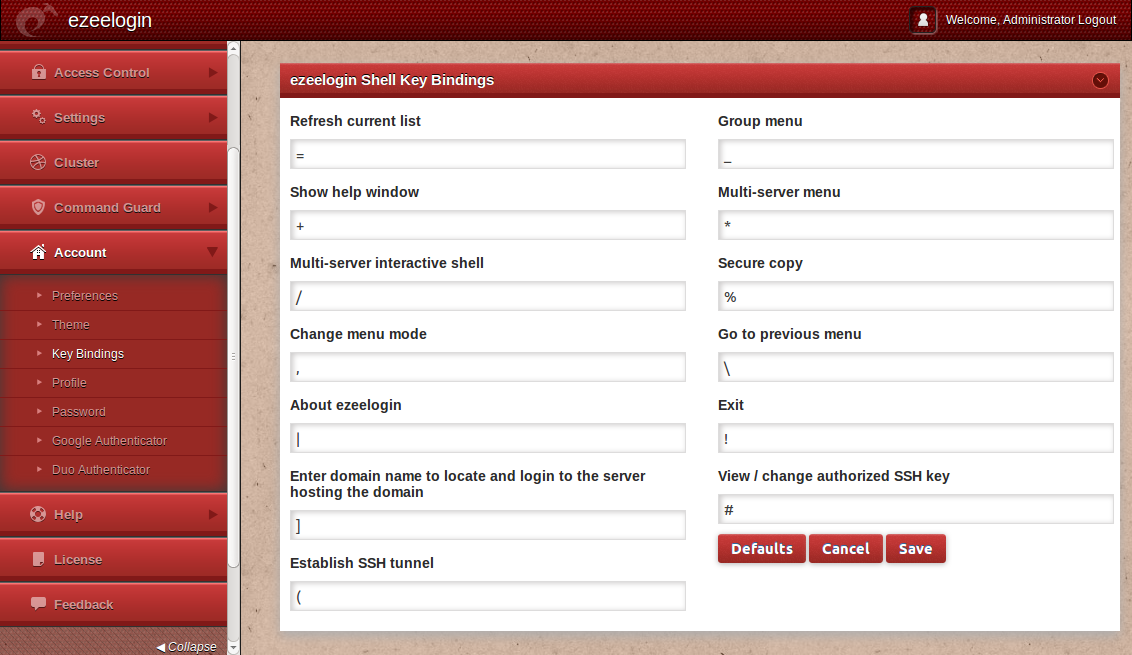Expand the Command Guard menu arrow
Image resolution: width=1132 pixels, height=655 pixels.
212,207
